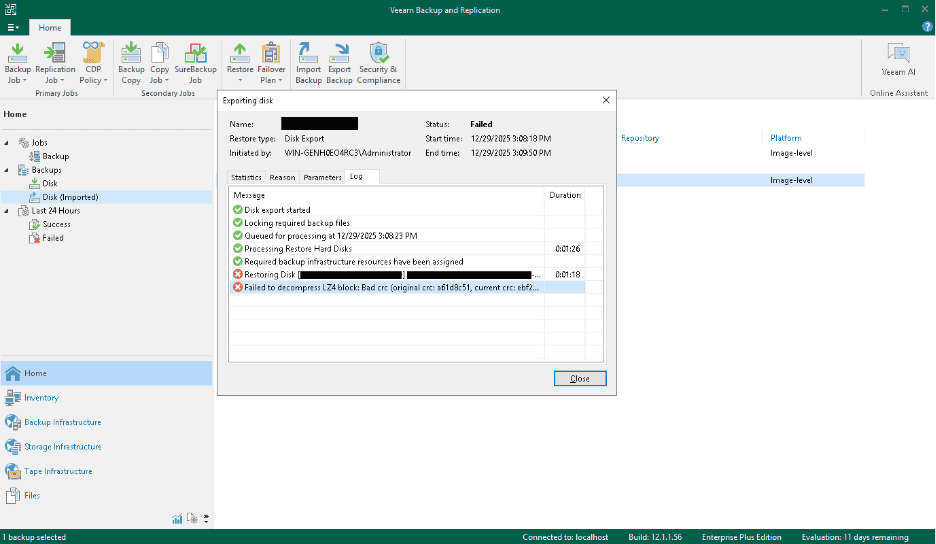The width and height of the screenshot is (936, 544).
Task: Expand navigation pane overflow arrow
Action: pos(206,518)
